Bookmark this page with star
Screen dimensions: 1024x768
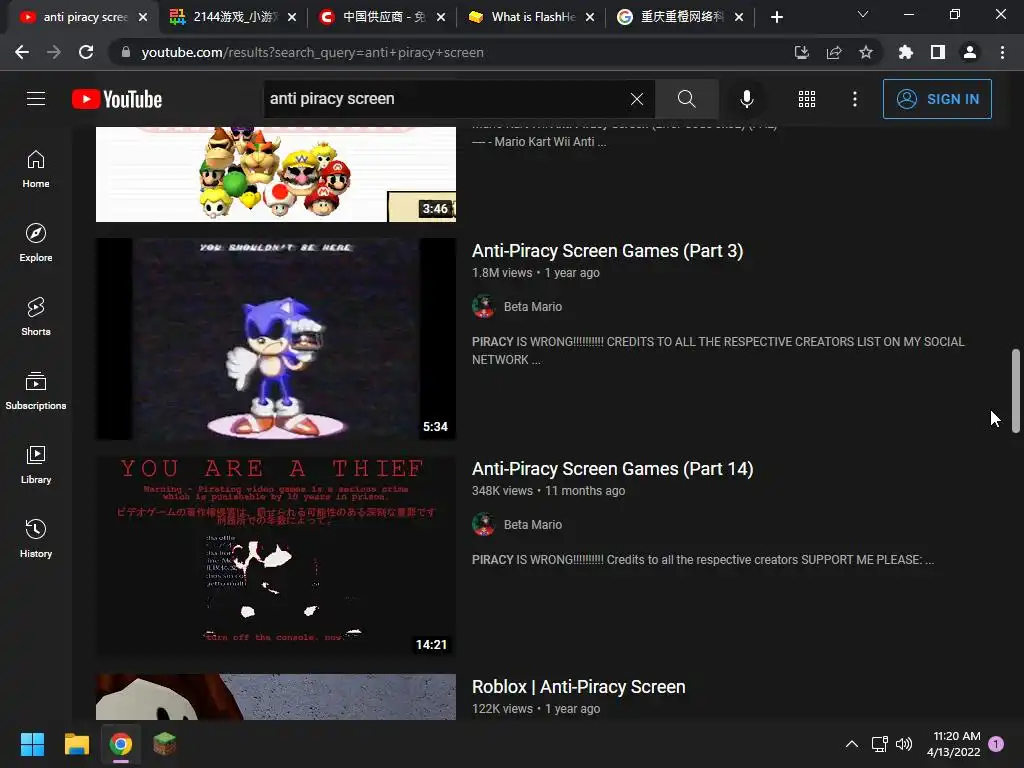pos(866,52)
